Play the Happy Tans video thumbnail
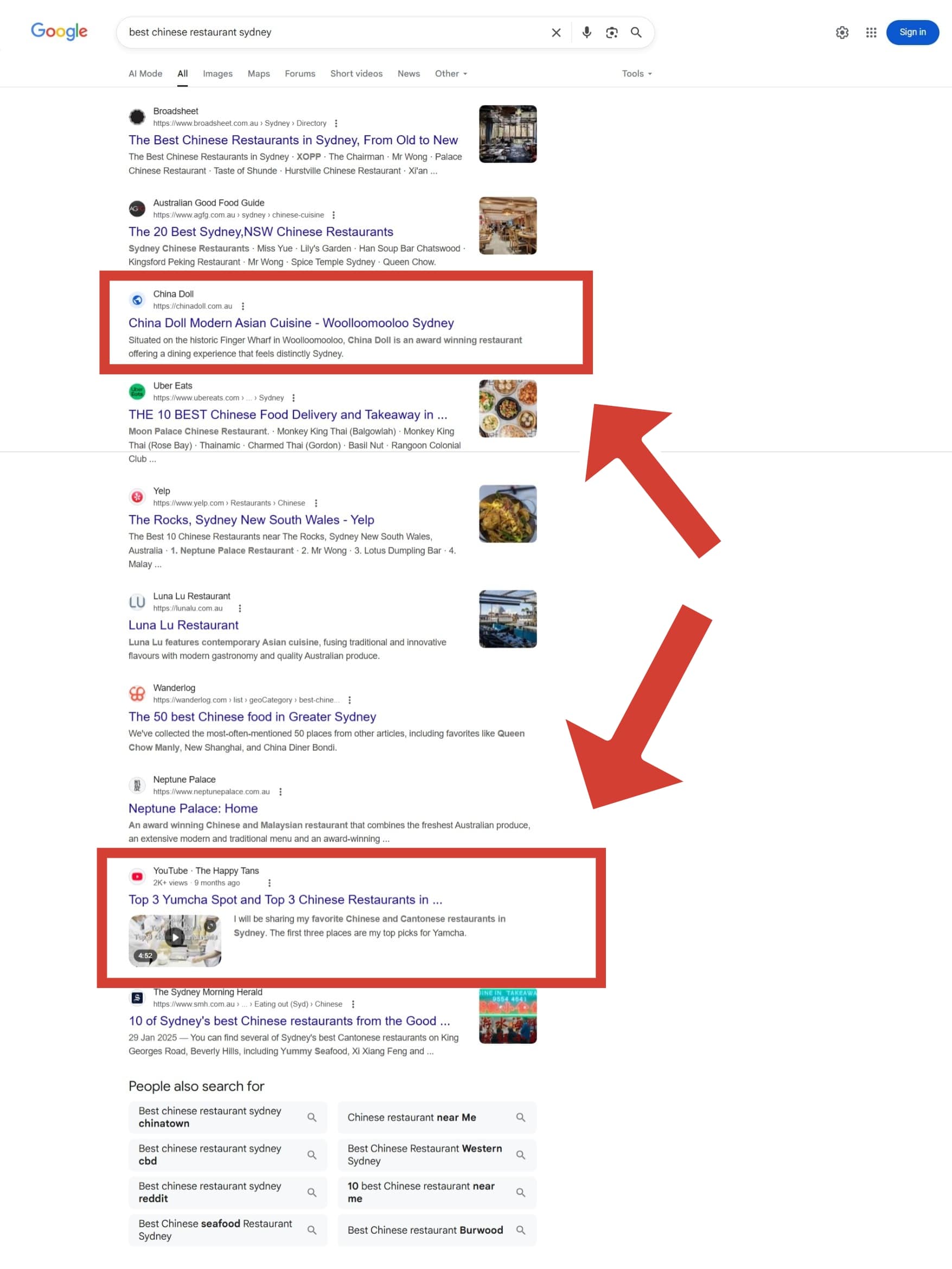The height and width of the screenshot is (1269, 952). [x=175, y=941]
